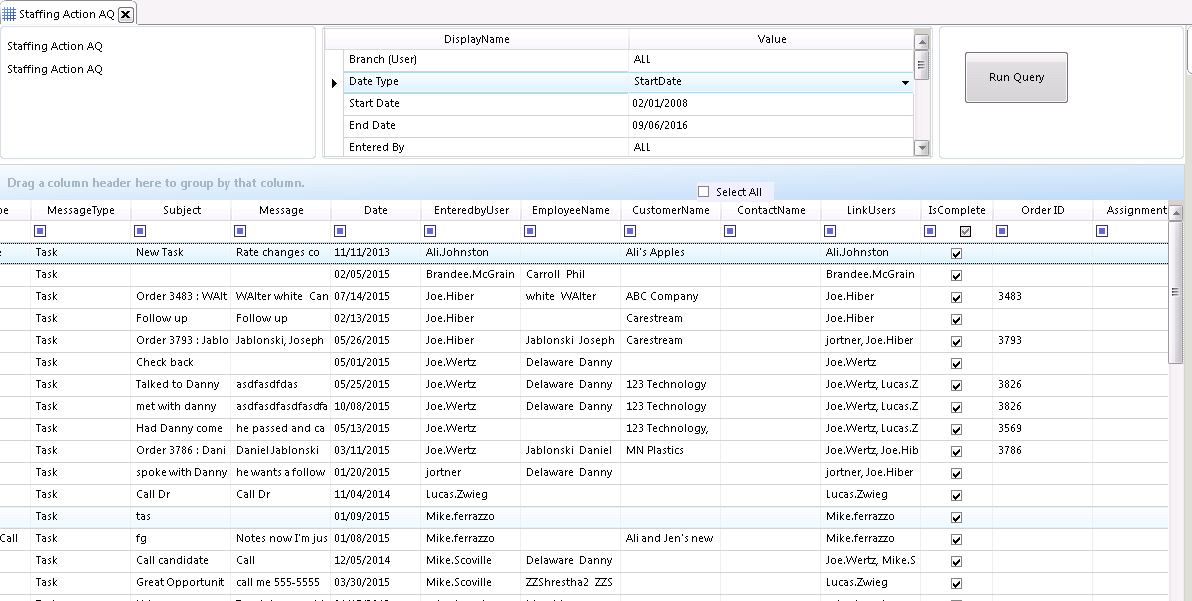Open the Date column filter icon
This screenshot has width=1192, height=601.
(340, 231)
